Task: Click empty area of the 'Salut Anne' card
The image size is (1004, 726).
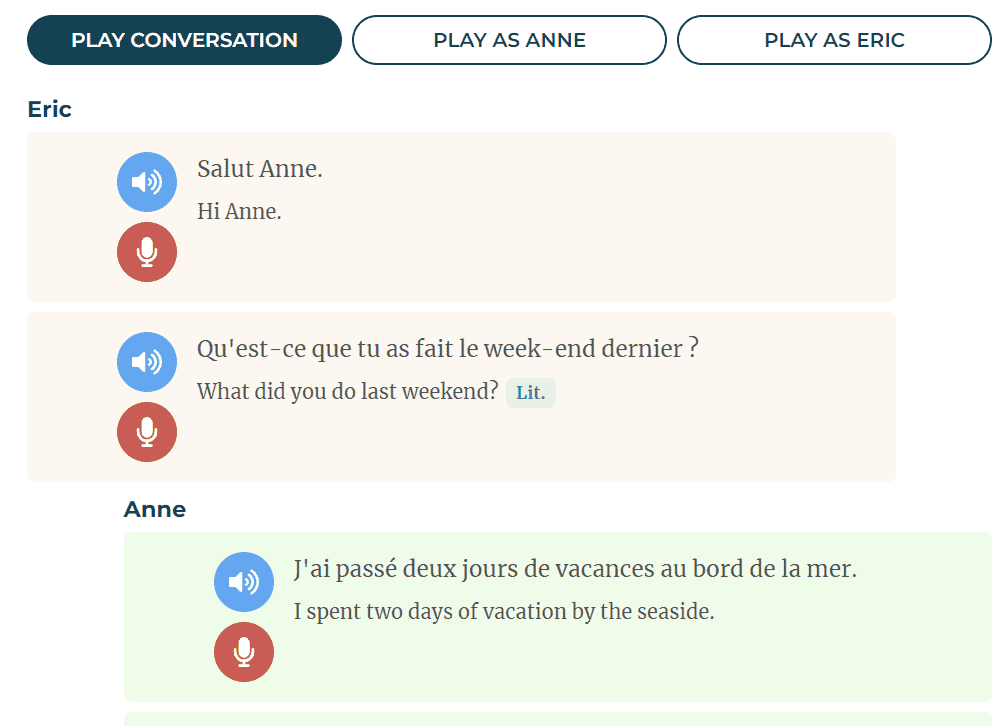Action: click(600, 250)
